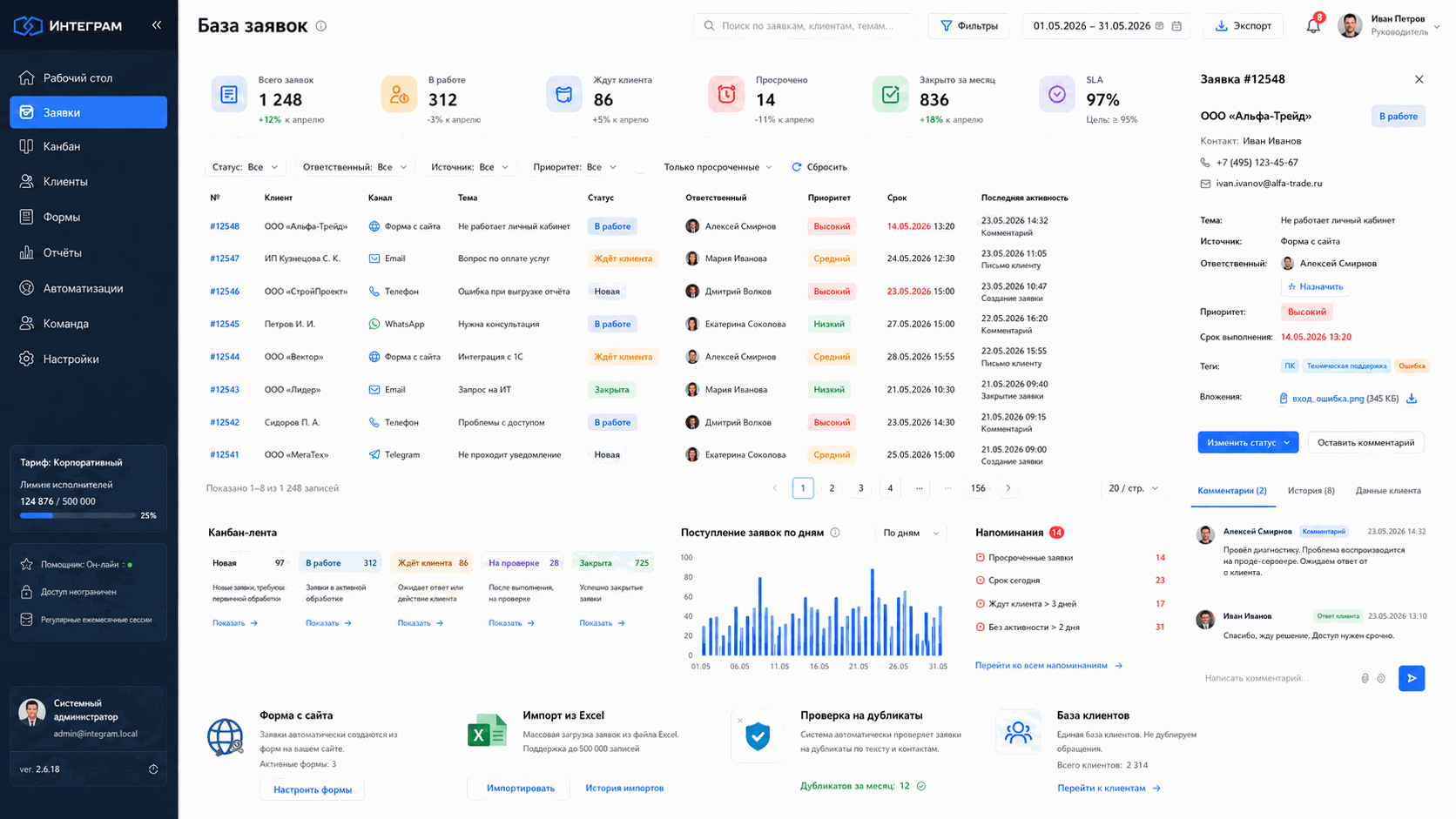The image size is (1456, 819).
Task: Open the Ответственный: Все filter dropdown
Action: pyautogui.click(x=354, y=167)
